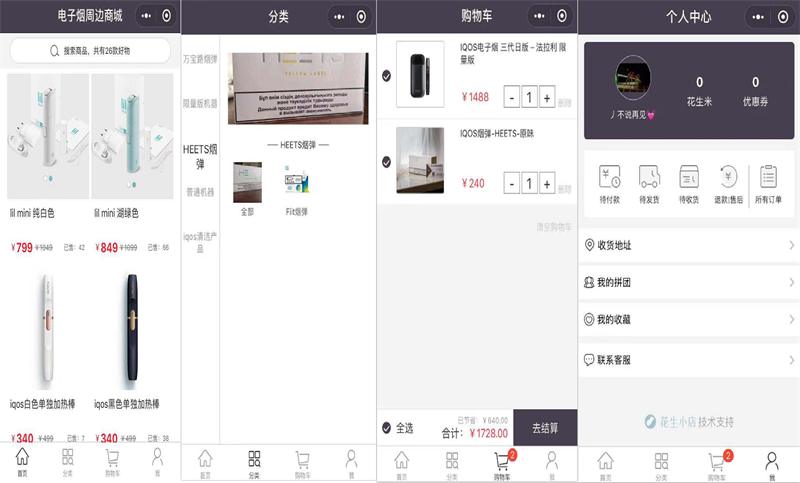Screen dimensions: 800x483
Task: Toggle checkbox for IQOS烟弹-HEETS-原味 item
Action: pos(387,160)
